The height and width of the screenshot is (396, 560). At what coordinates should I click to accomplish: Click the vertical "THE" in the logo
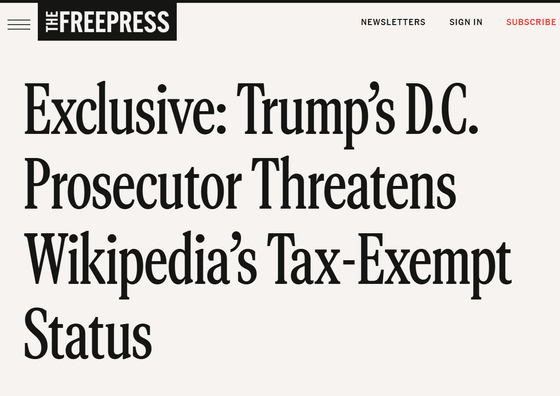point(52,21)
